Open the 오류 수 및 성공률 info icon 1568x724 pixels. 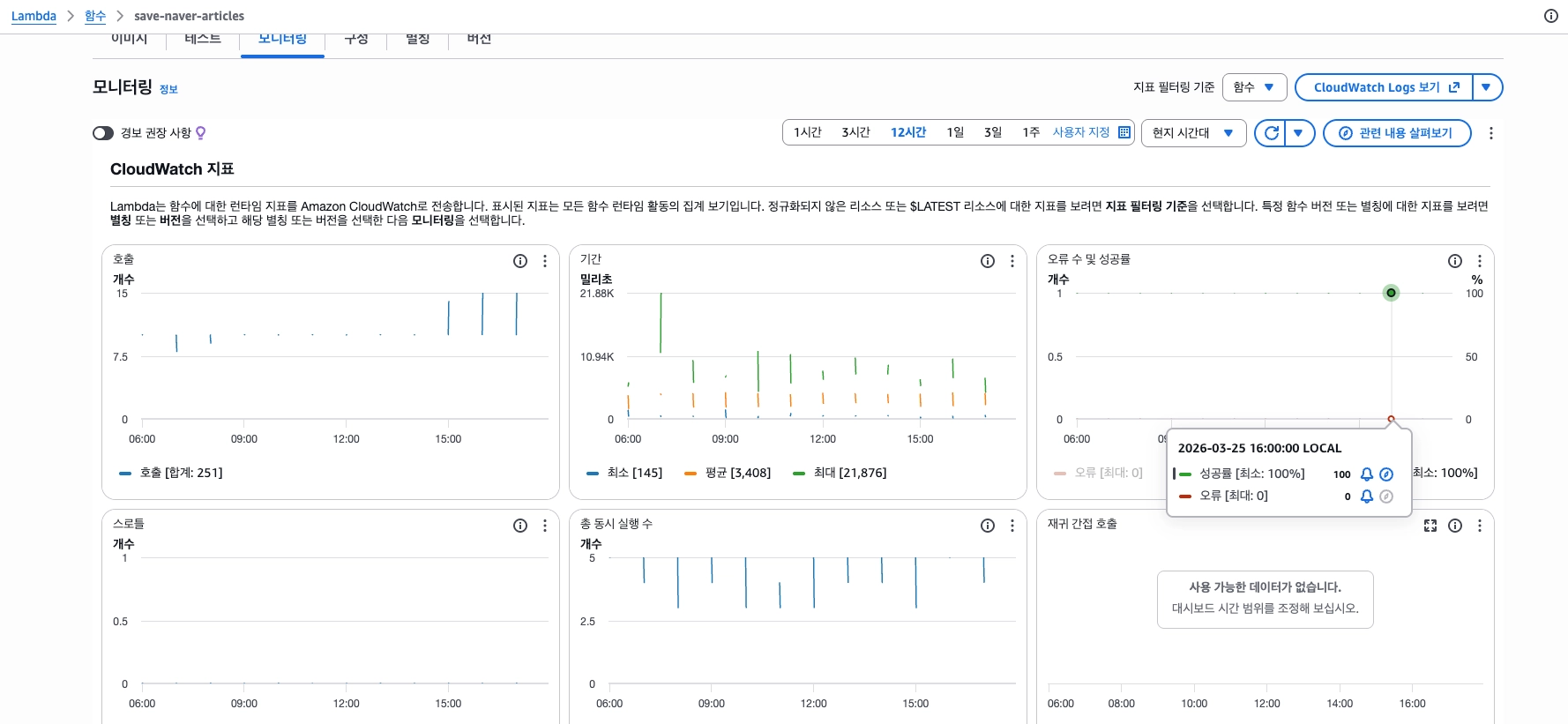click(x=1455, y=261)
